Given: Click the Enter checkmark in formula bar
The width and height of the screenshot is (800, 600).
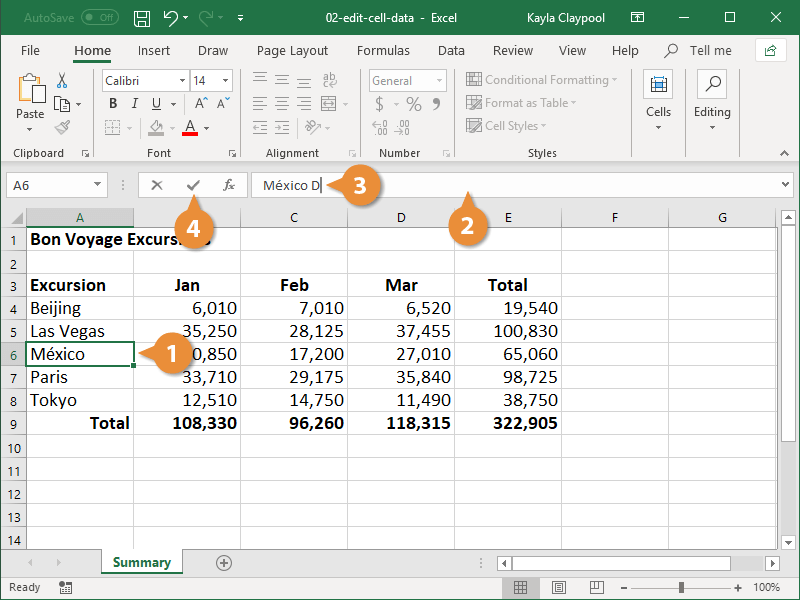Looking at the screenshot, I should click(x=193, y=185).
